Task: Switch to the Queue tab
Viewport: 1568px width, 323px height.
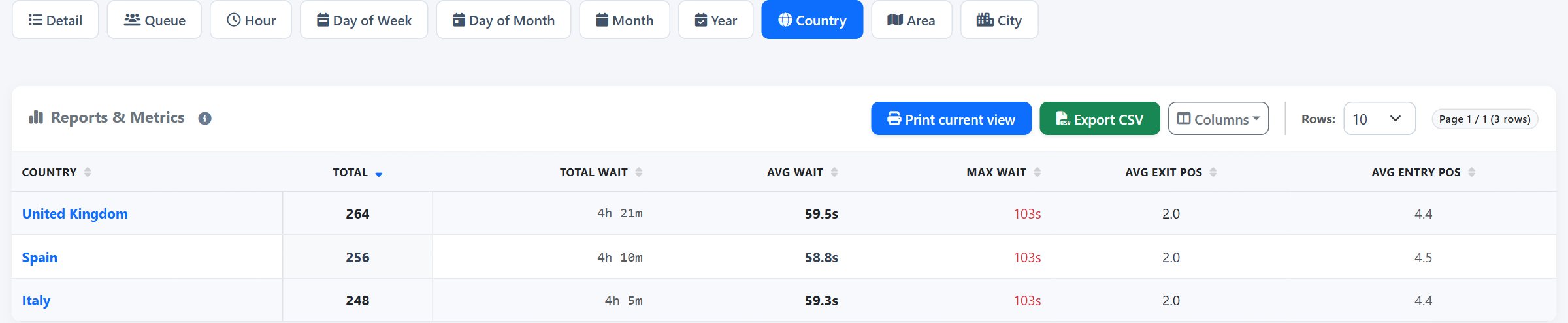Action: point(154,20)
